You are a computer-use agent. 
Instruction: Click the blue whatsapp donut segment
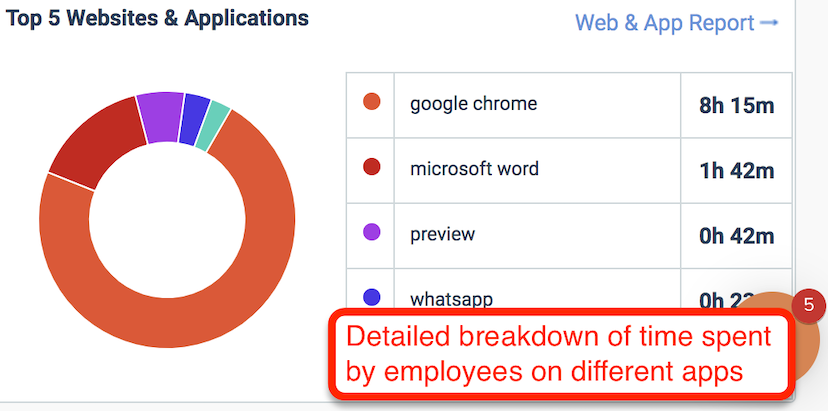pyautogui.click(x=193, y=119)
